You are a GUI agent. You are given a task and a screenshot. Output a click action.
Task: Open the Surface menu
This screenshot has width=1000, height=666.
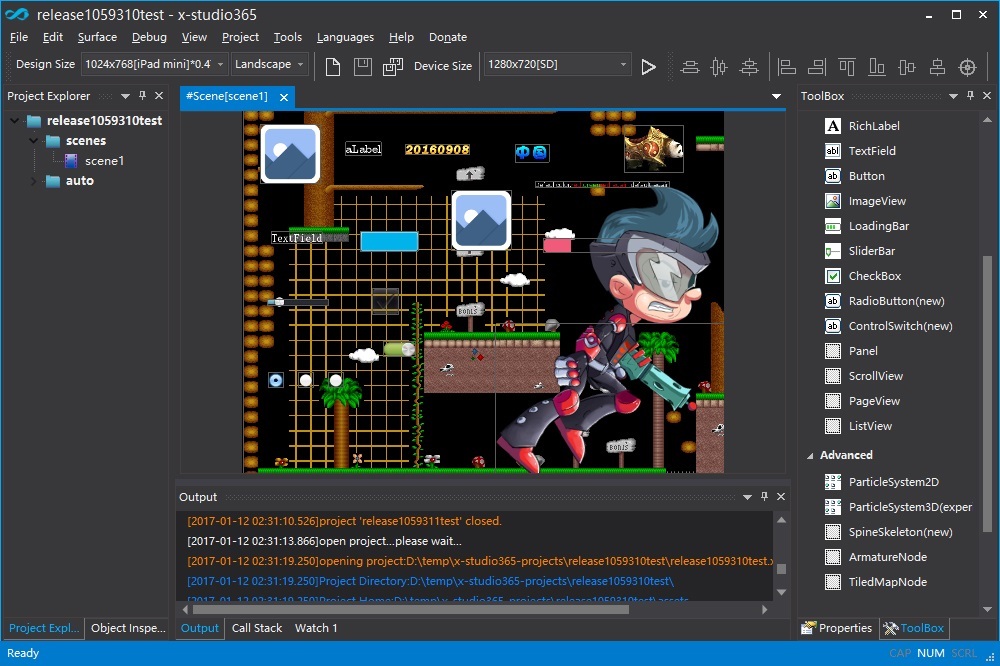tap(97, 37)
